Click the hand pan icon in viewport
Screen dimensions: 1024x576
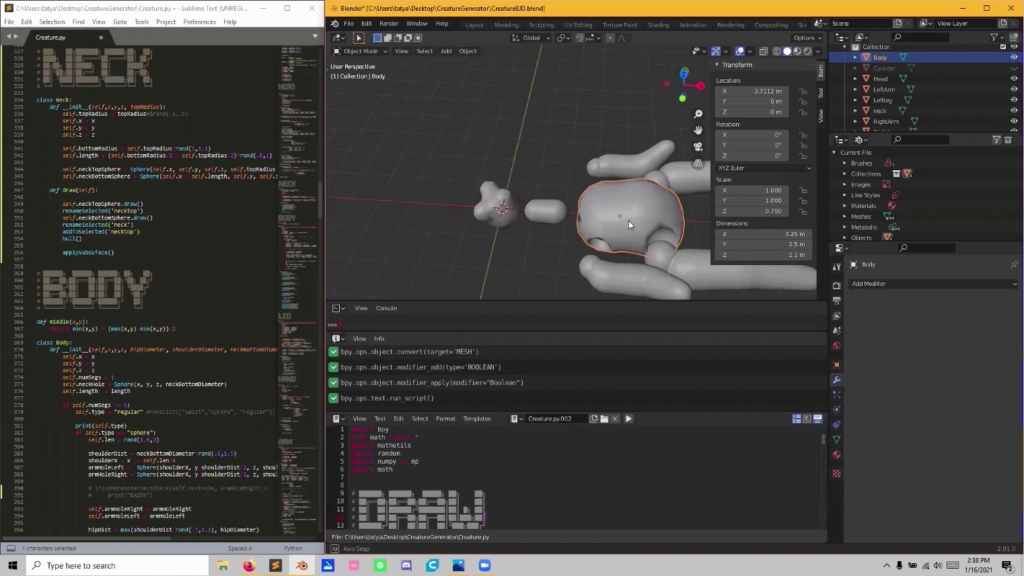(x=698, y=130)
